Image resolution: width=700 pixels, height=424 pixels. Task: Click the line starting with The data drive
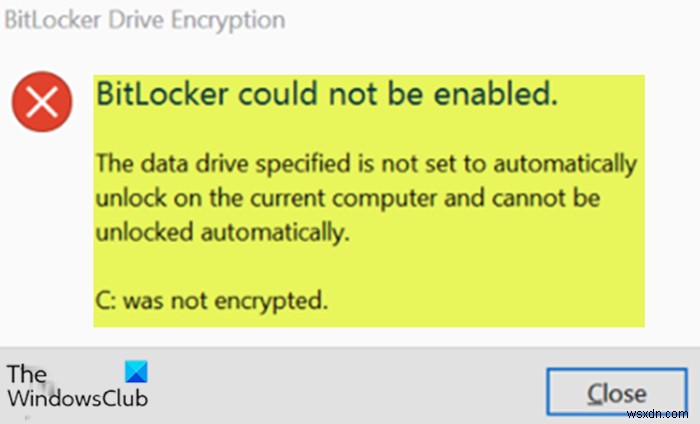pos(366,163)
